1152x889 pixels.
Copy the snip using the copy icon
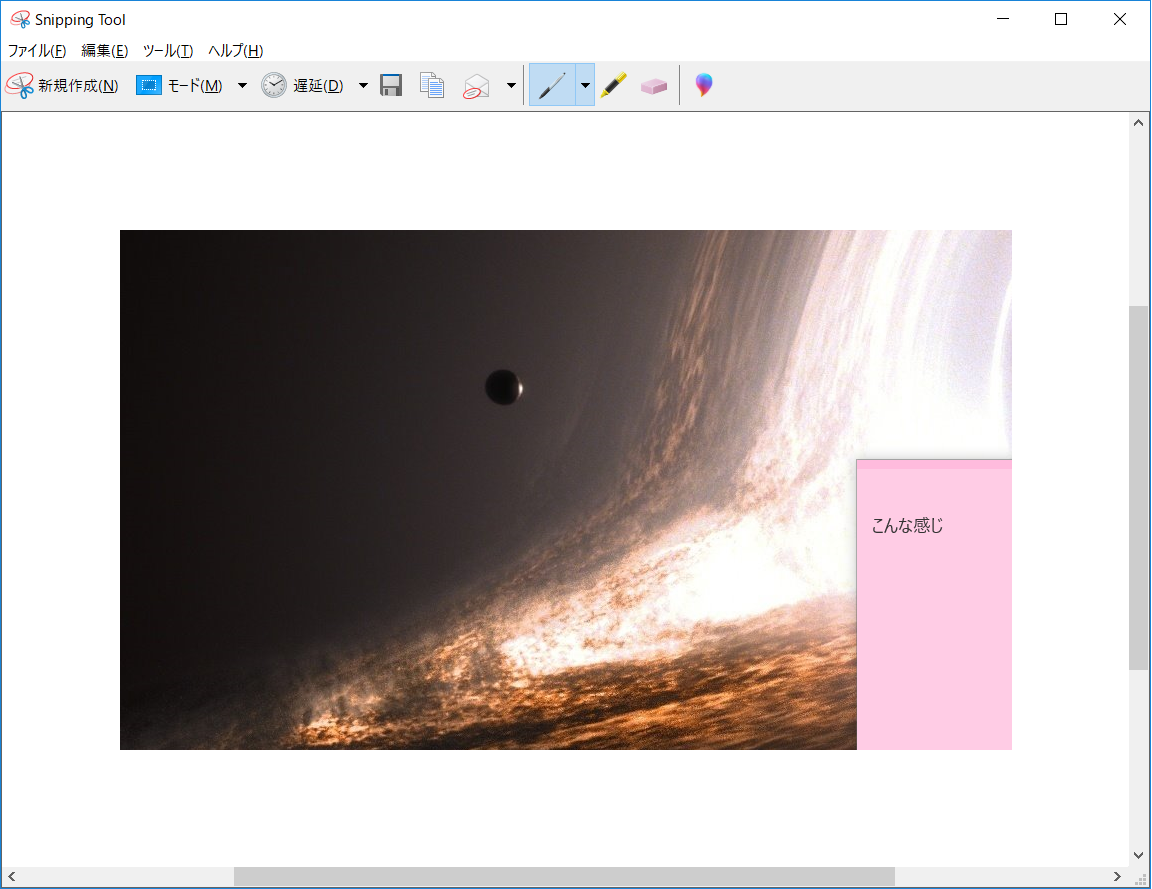[432, 86]
